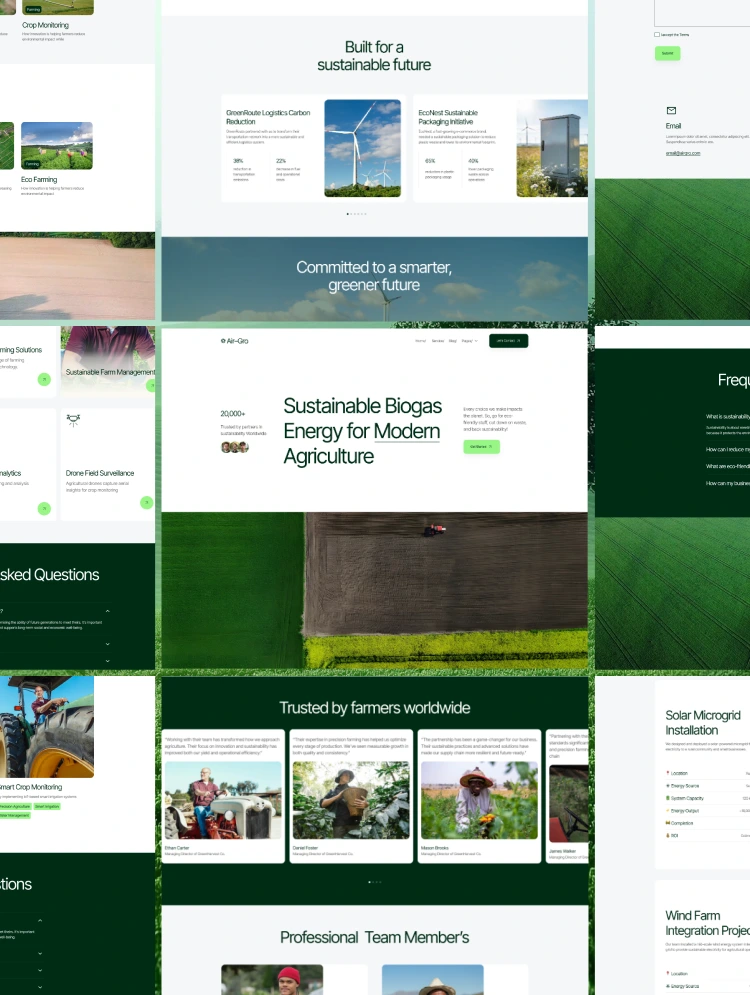Open the underlined email address link
Image resolution: width=750 pixels, height=995 pixels.
683,153
